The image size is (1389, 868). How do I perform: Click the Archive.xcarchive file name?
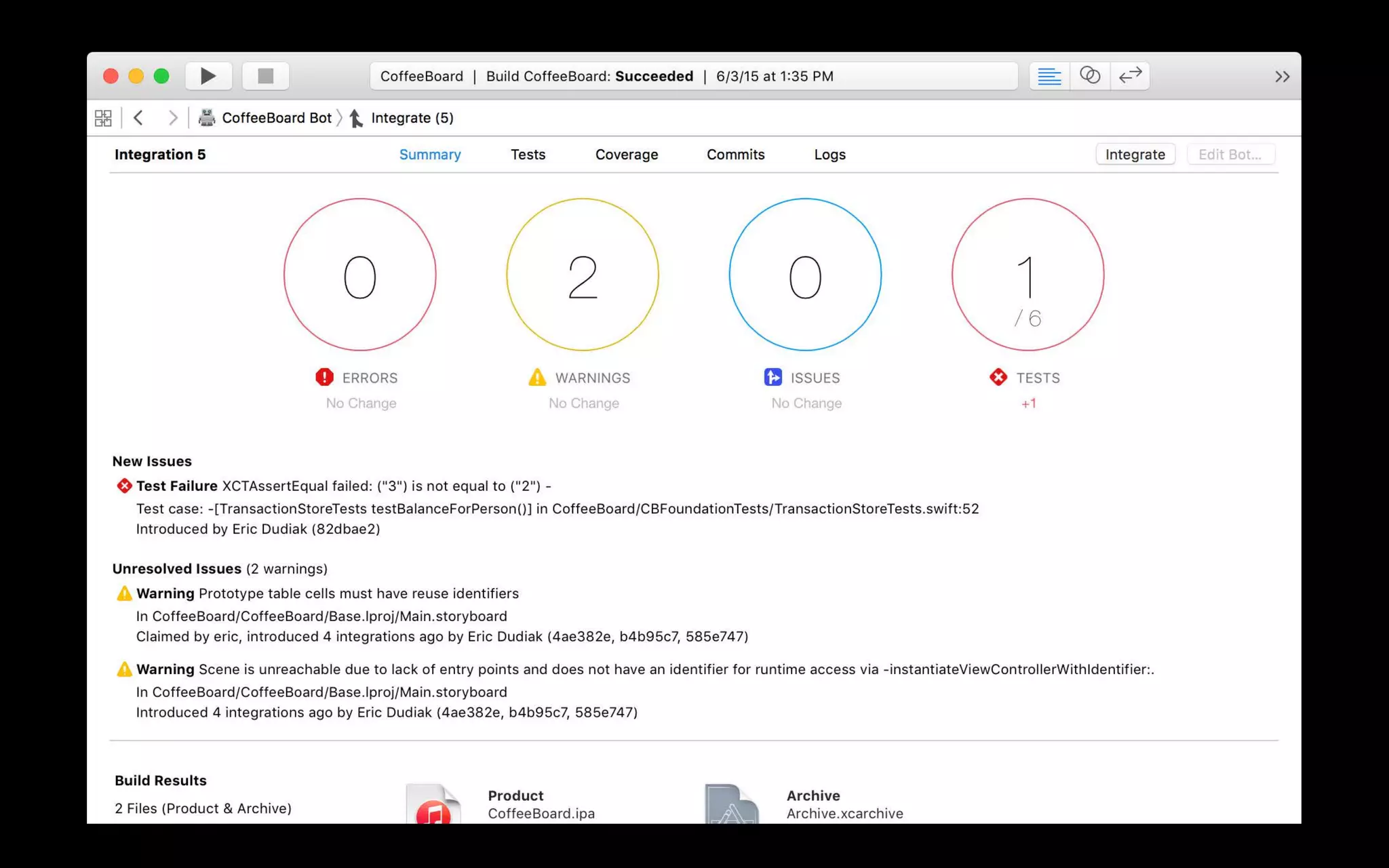coord(845,813)
